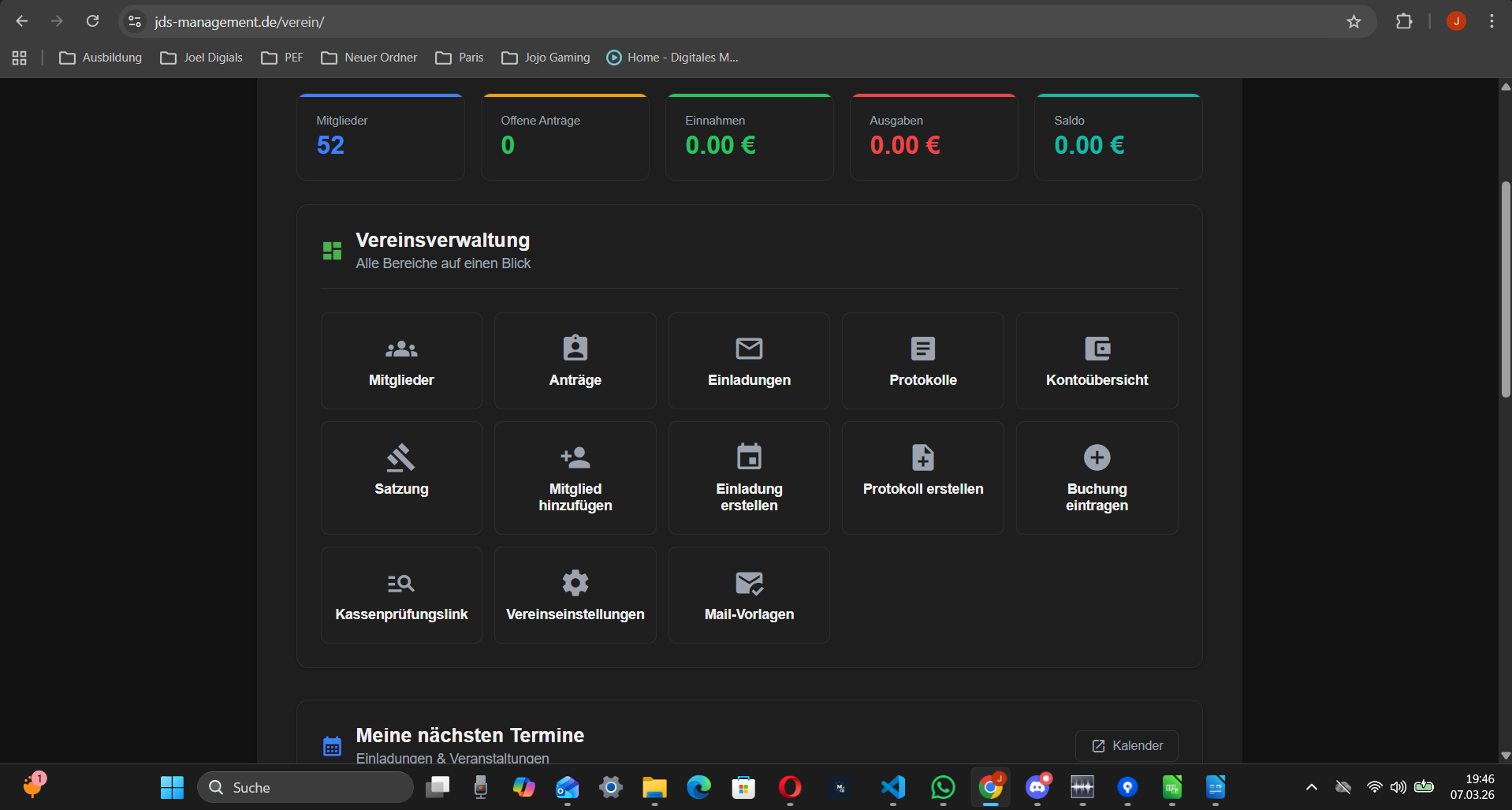Viewport: 1512px width, 810px height.
Task: Go back to the previous page
Action: 21,21
